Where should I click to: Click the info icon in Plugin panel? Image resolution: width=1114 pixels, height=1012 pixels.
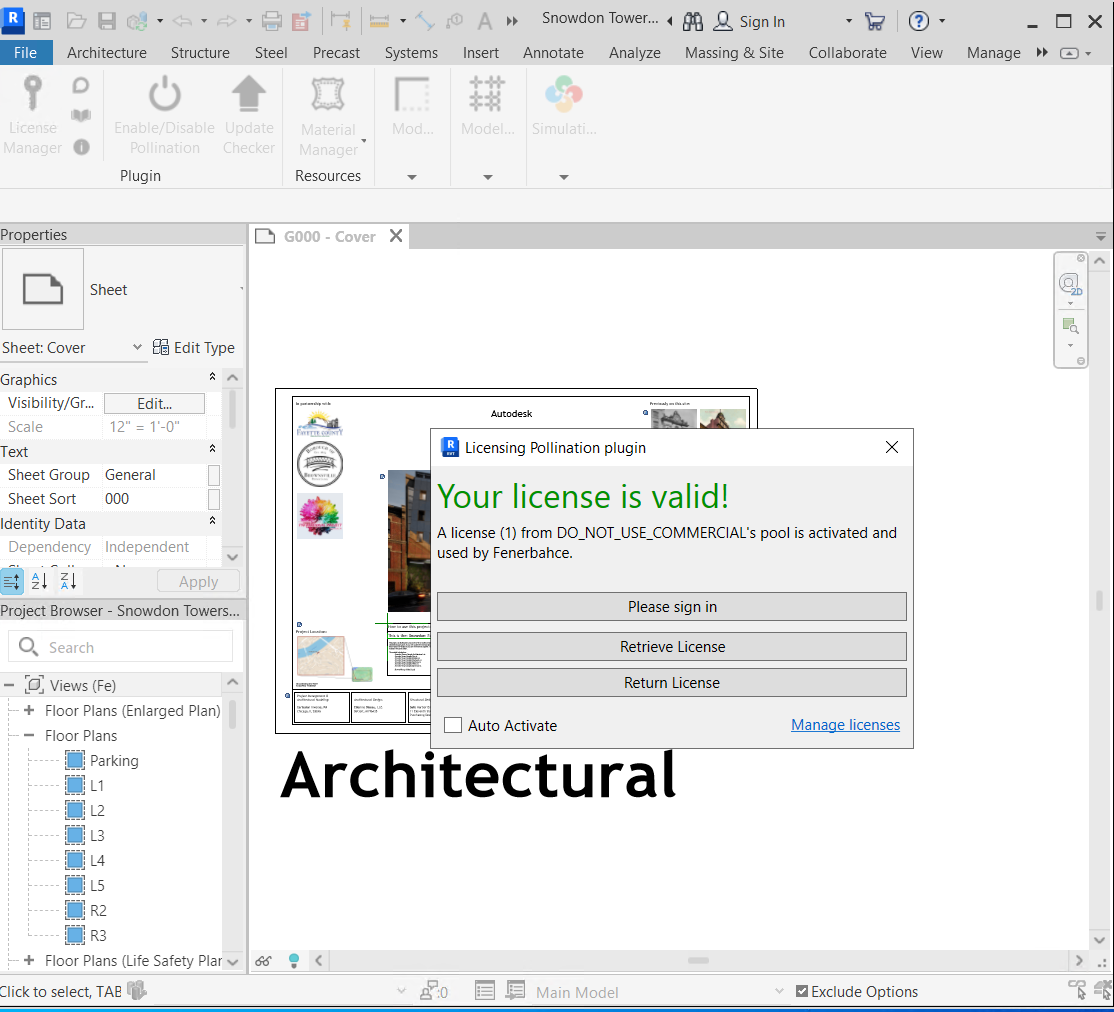[82, 147]
